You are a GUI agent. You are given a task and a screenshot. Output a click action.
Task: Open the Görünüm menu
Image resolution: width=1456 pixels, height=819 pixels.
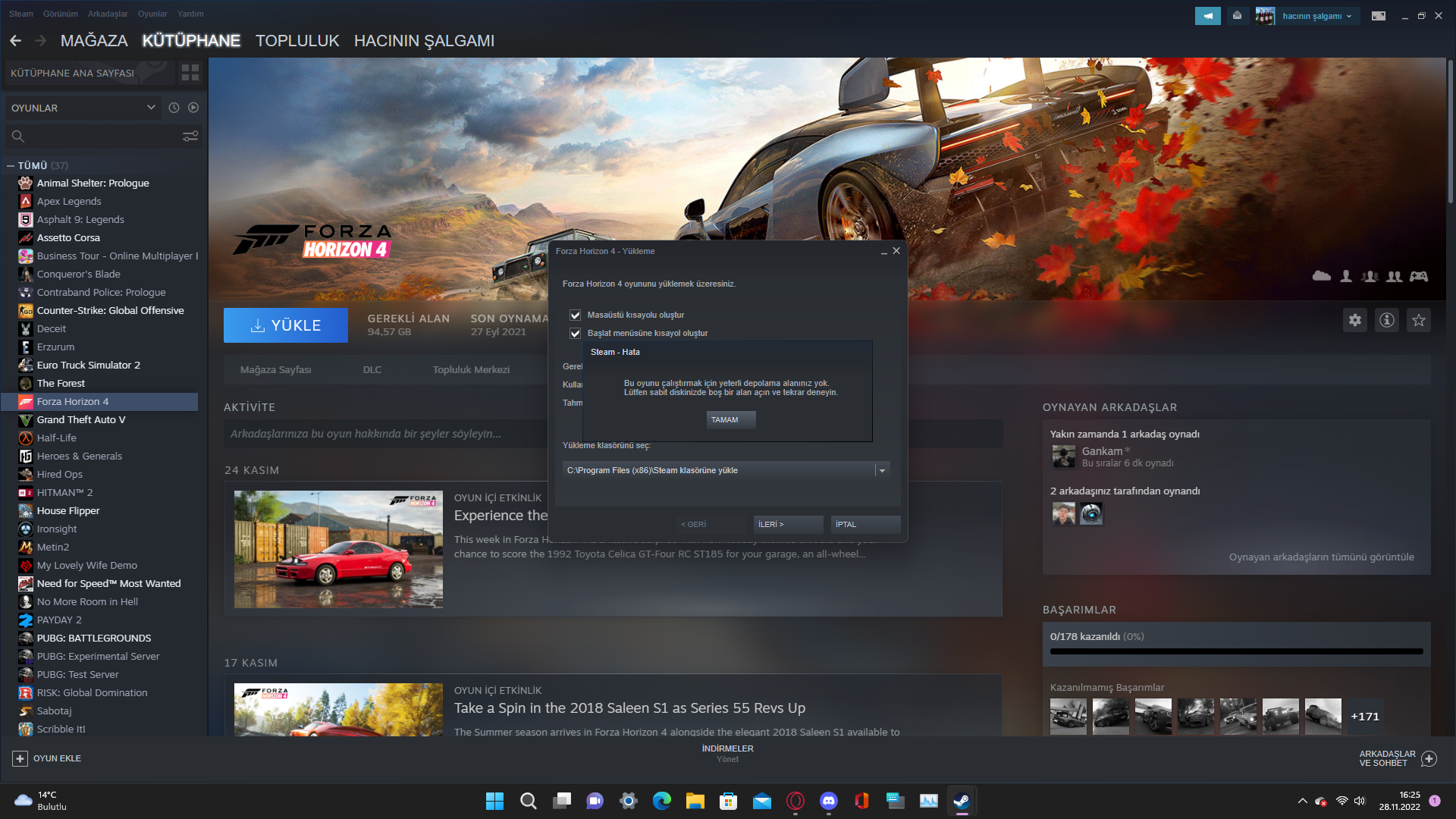(60, 14)
